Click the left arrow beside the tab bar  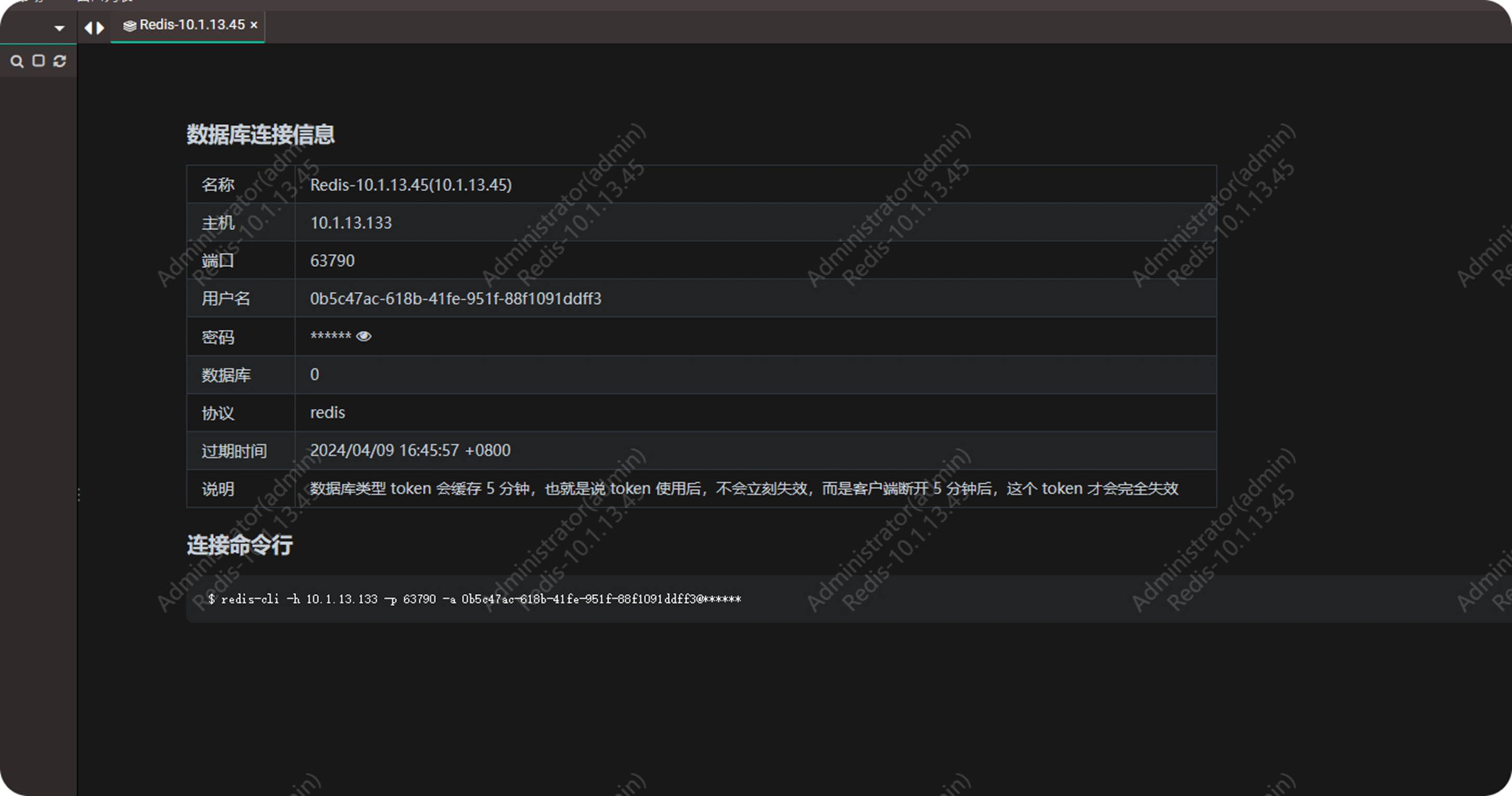[88, 28]
